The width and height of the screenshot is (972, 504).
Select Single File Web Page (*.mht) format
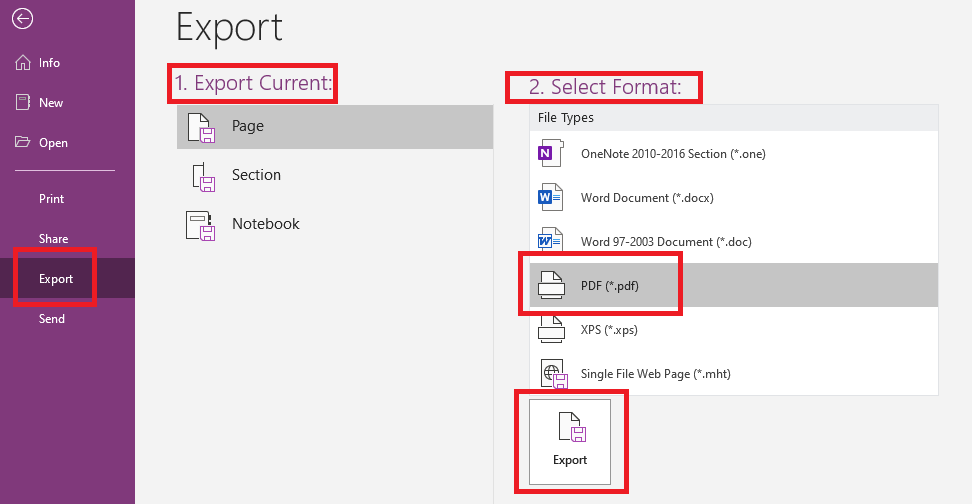click(x=734, y=373)
